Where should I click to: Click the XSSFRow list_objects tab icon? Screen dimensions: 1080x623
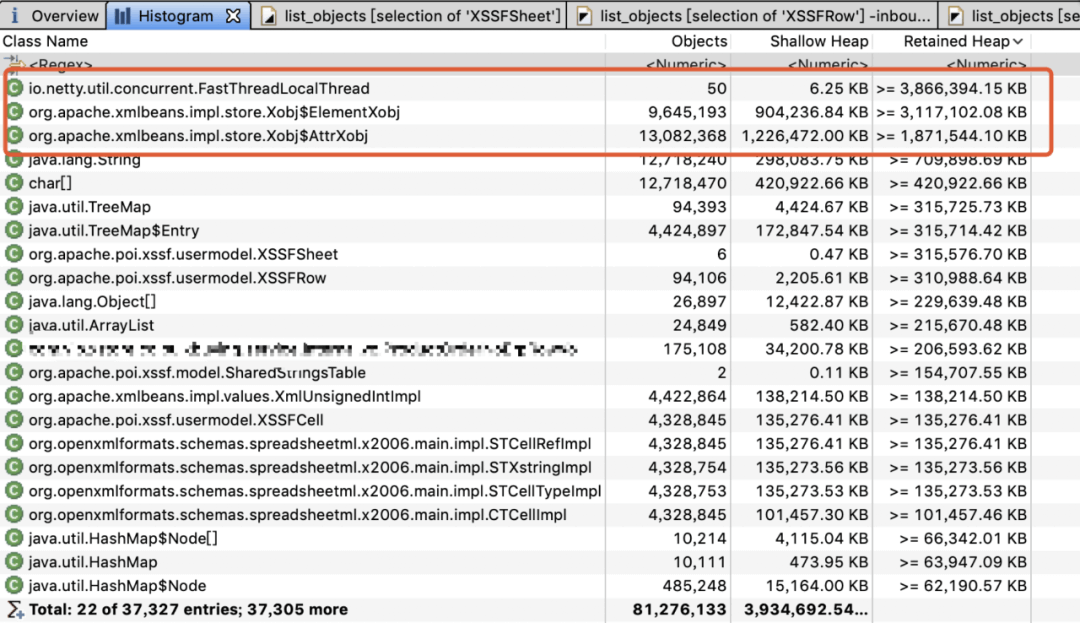(x=584, y=16)
